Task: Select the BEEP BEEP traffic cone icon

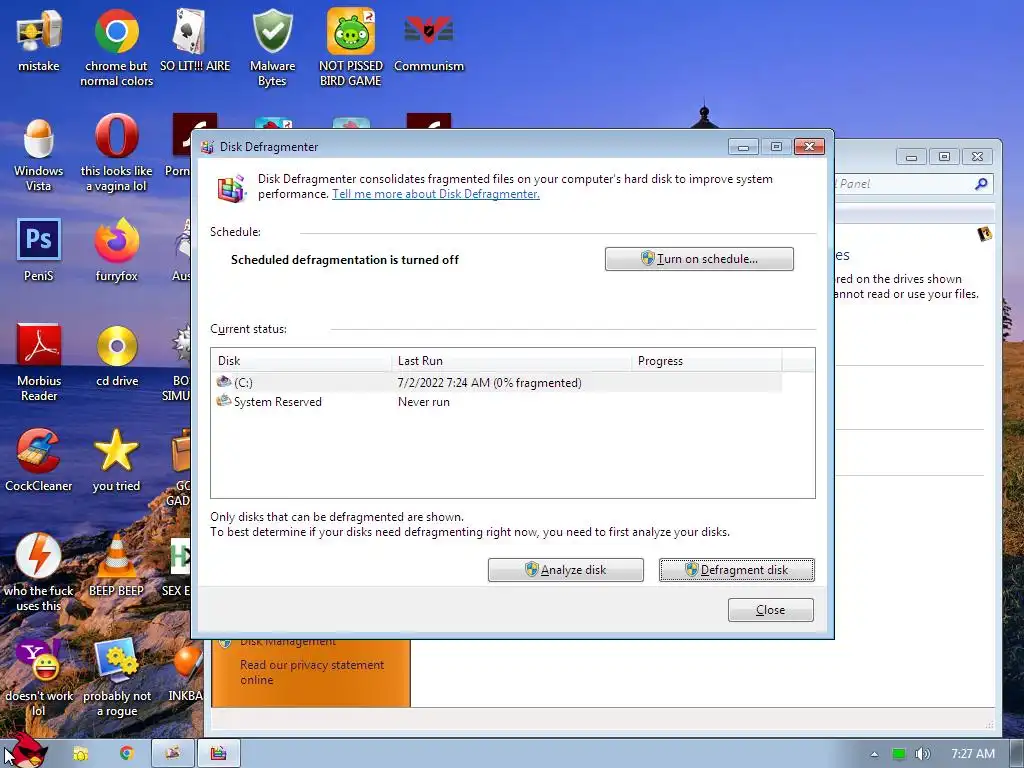Action: click(x=116, y=566)
